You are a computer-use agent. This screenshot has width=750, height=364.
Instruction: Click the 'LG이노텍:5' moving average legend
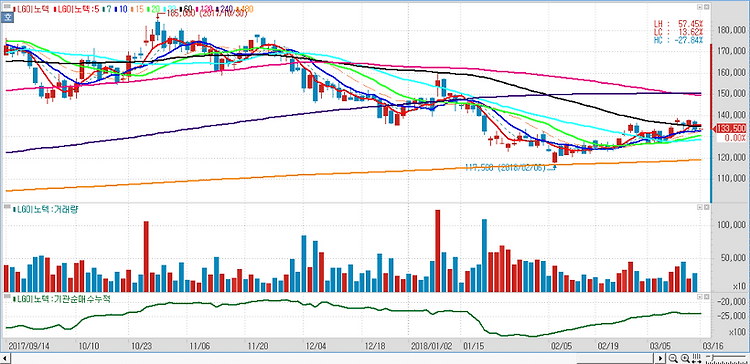77,9
